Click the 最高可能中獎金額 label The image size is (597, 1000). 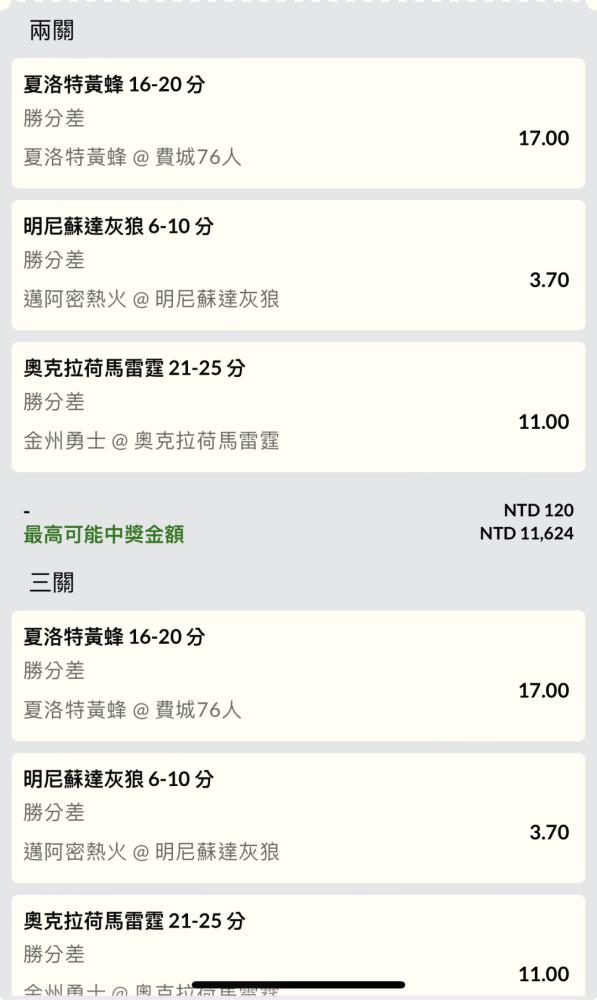(104, 534)
